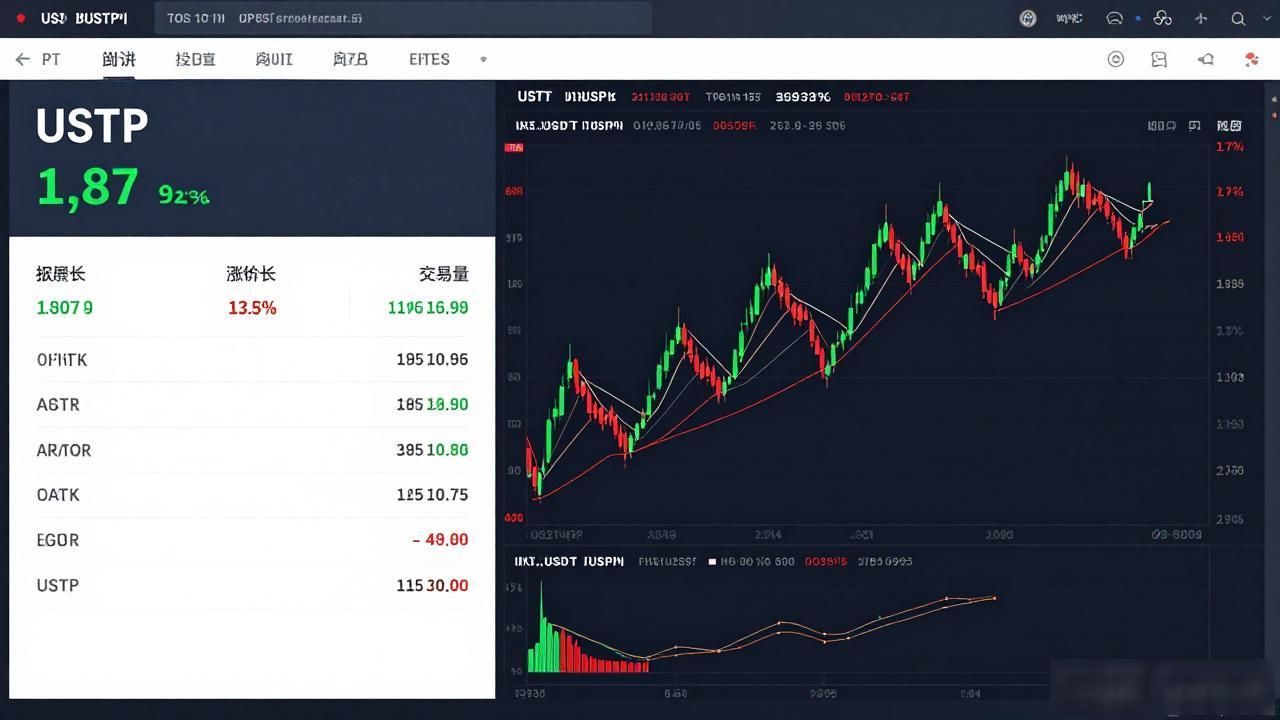Click the green 1.8079 value
Image resolution: width=1280 pixels, height=720 pixels.
pos(65,308)
